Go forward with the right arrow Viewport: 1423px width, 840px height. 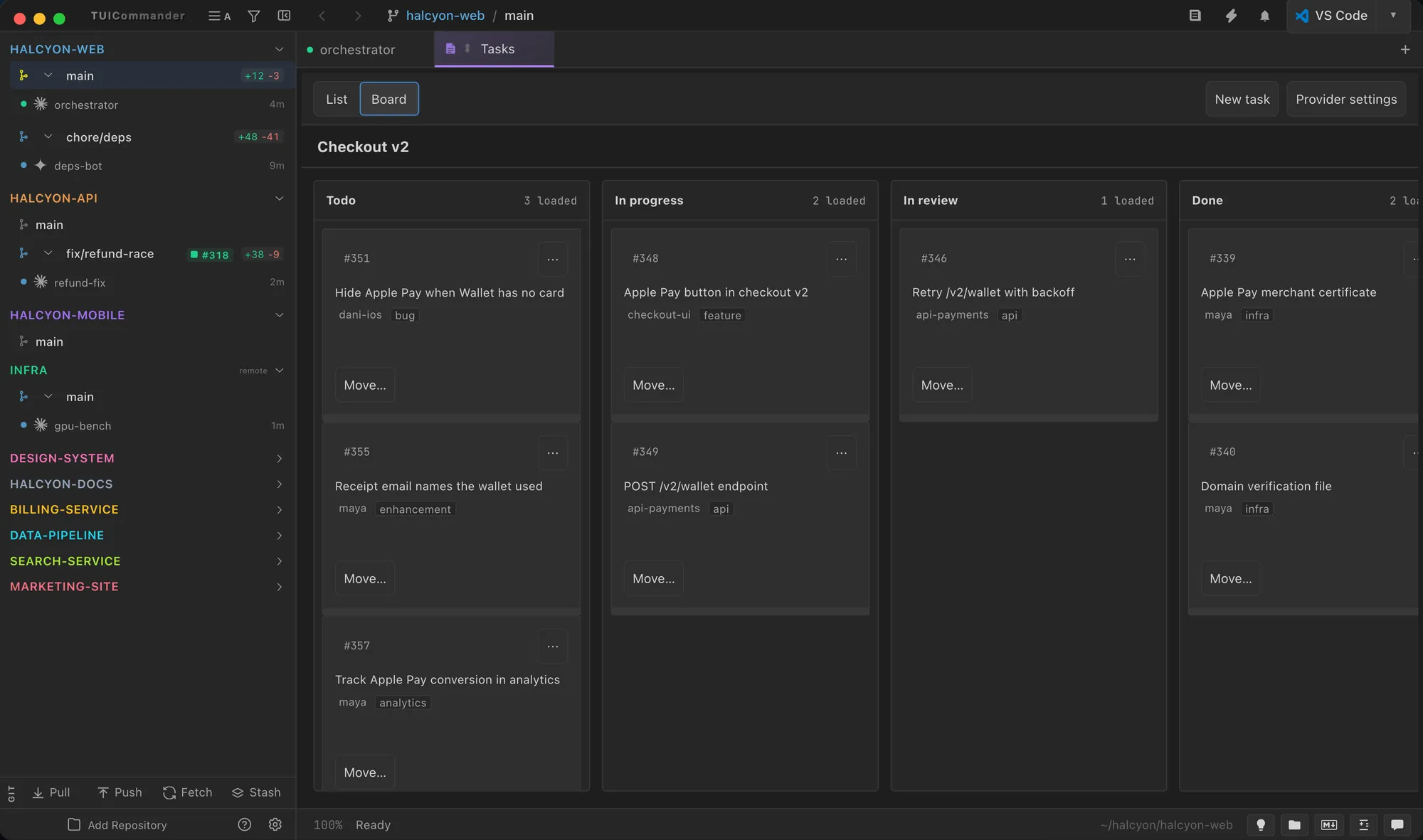click(358, 16)
